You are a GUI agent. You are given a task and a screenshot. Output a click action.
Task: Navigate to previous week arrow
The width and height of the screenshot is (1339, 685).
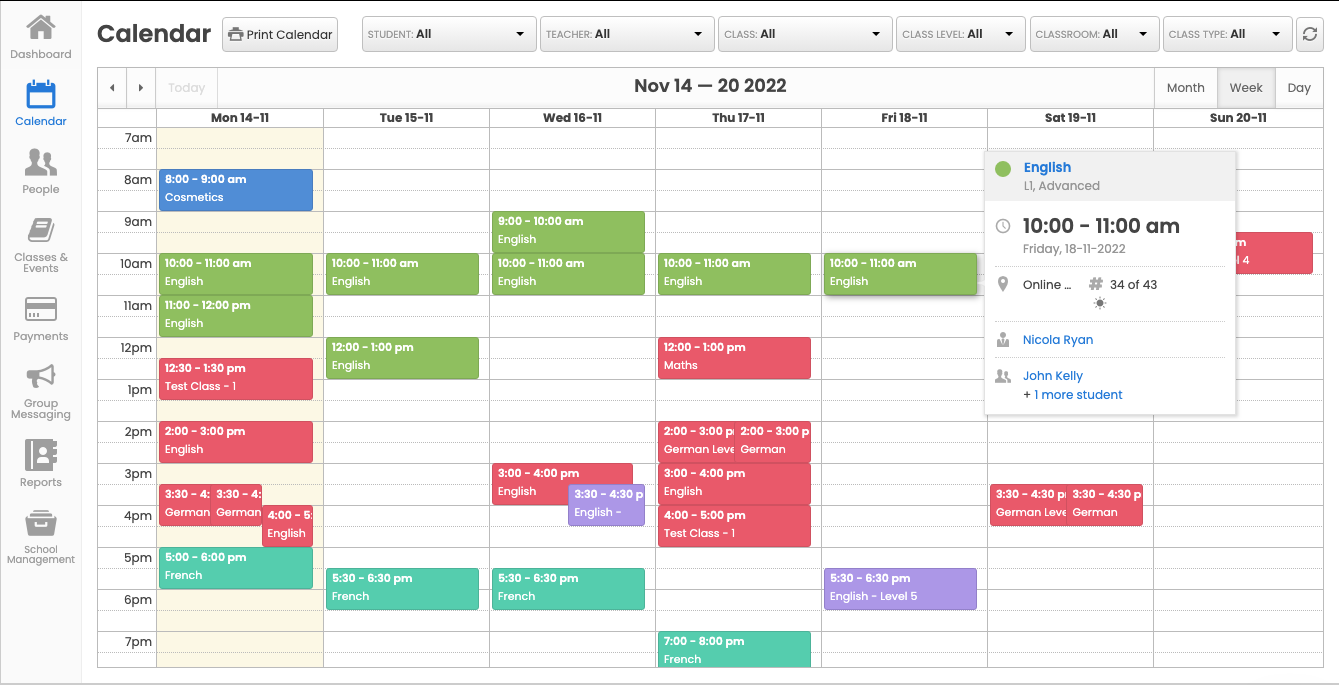click(x=112, y=88)
